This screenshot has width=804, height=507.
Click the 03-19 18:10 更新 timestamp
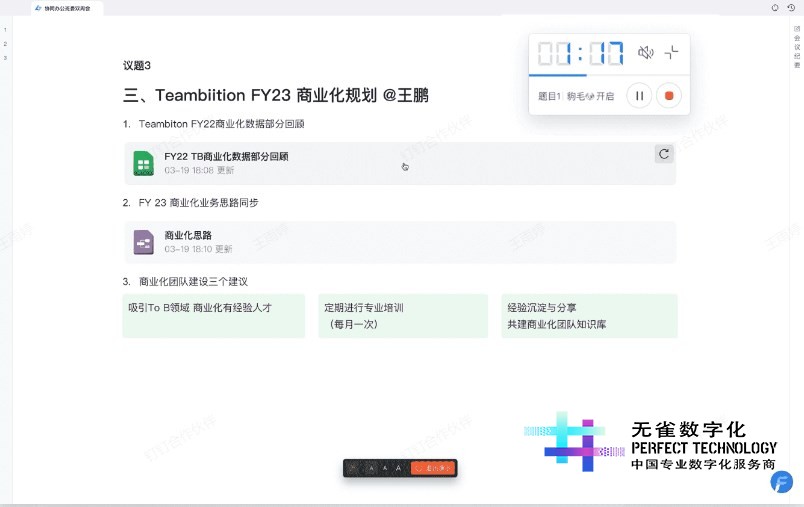coord(198,249)
